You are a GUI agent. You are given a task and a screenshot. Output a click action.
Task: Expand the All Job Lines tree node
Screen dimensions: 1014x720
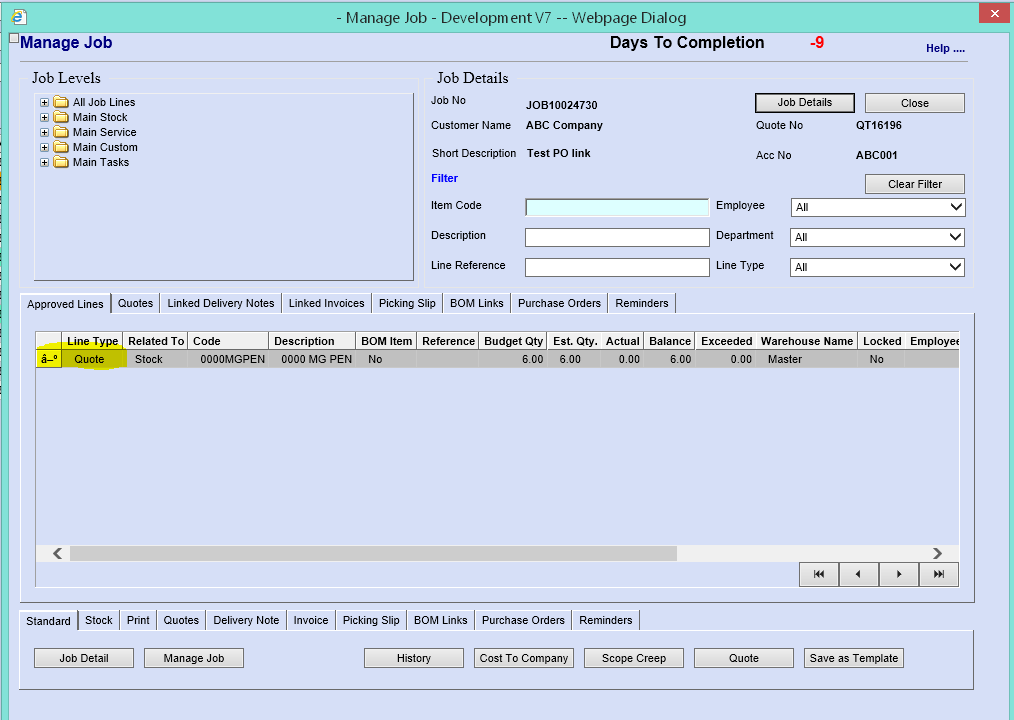44,102
